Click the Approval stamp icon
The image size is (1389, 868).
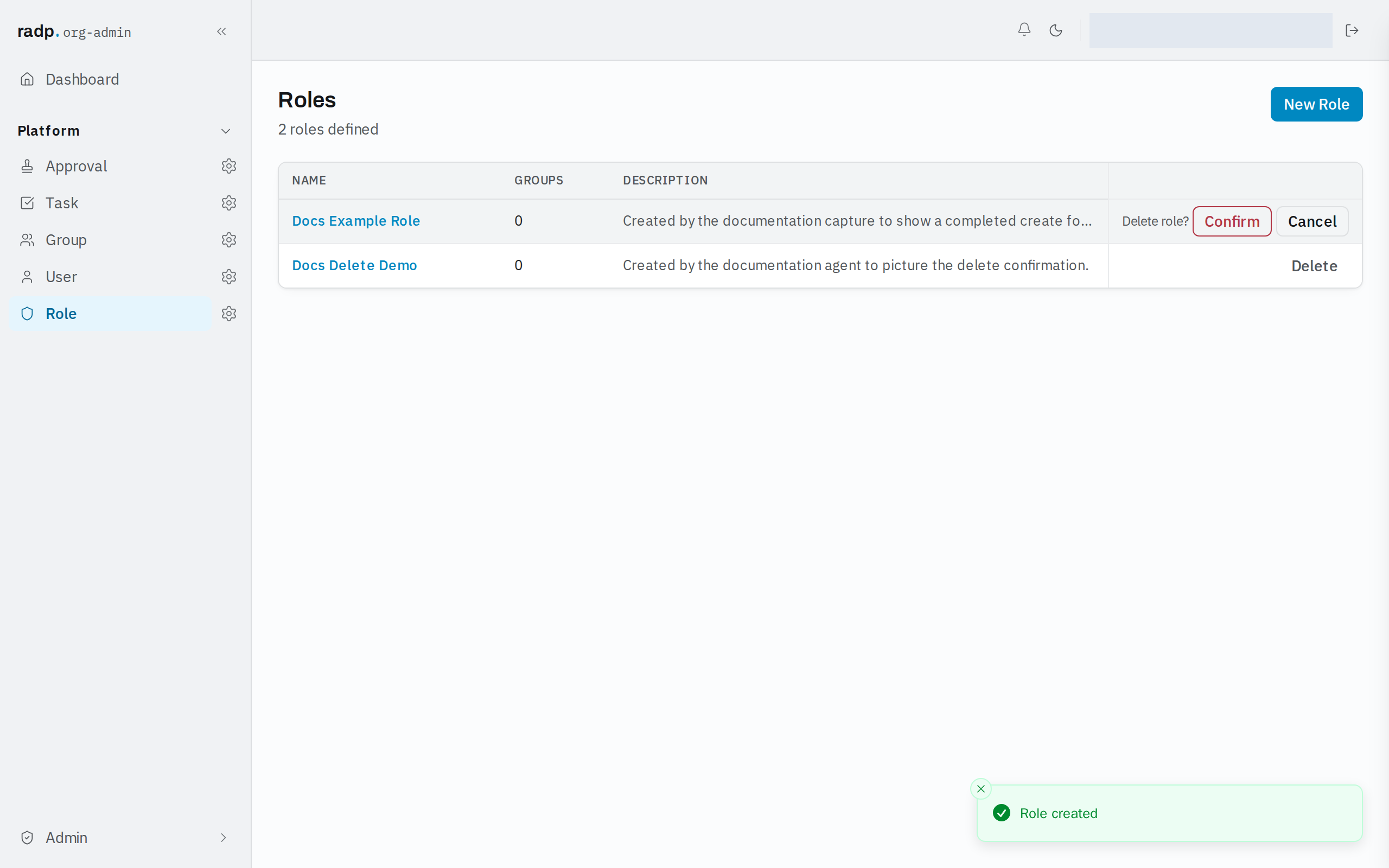[27, 166]
